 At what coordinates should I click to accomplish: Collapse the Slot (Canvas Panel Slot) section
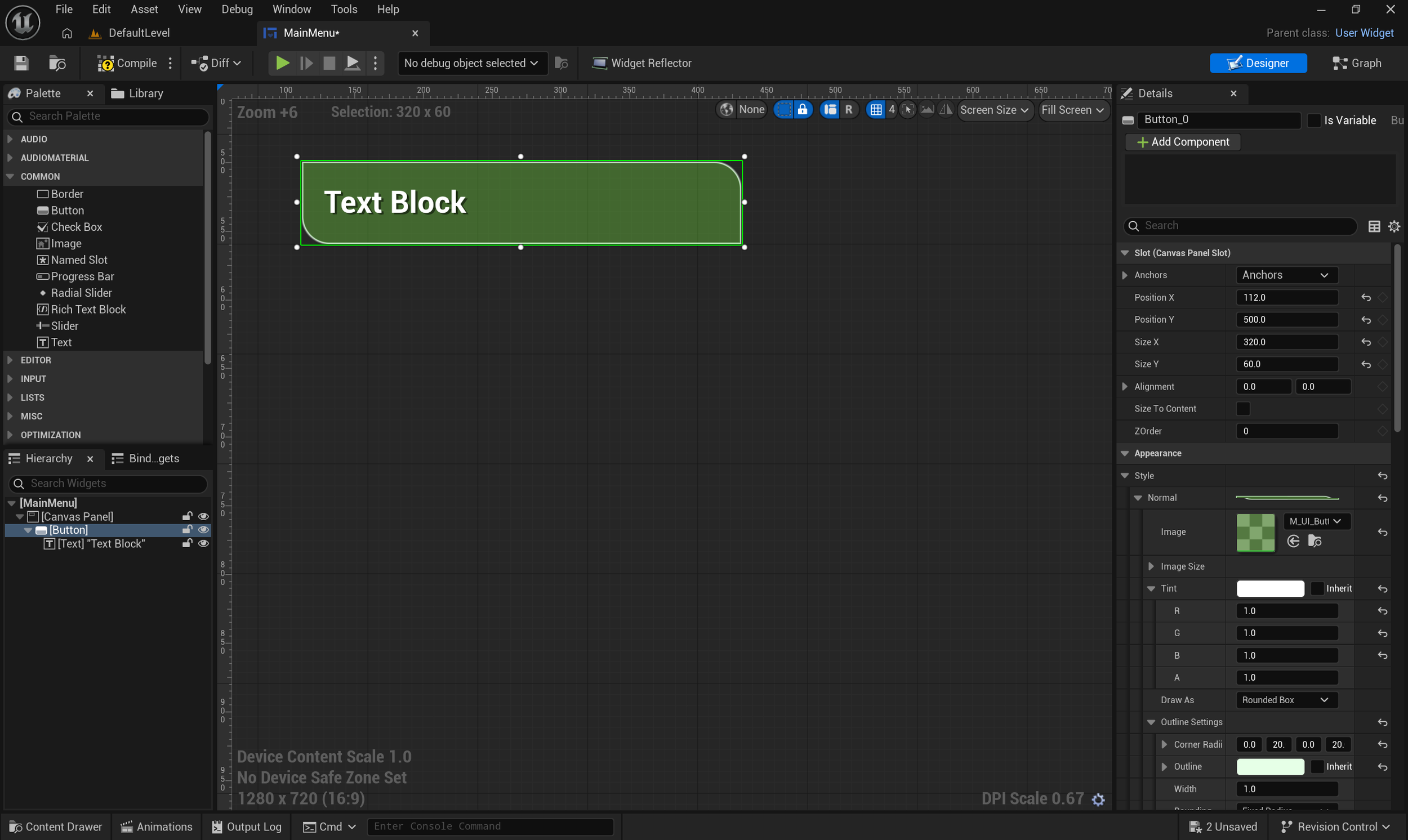(1124, 253)
